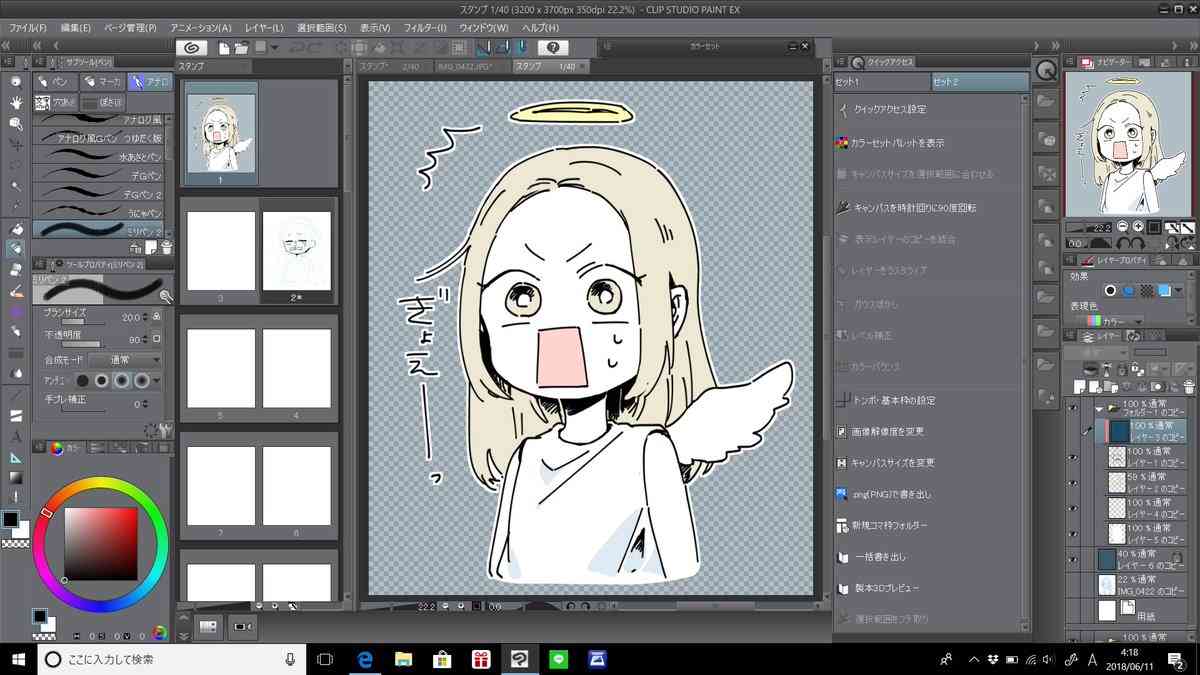This screenshot has width=1200, height=675.
Task: Click the red square in the color wheel
Action: click(x=100, y=543)
